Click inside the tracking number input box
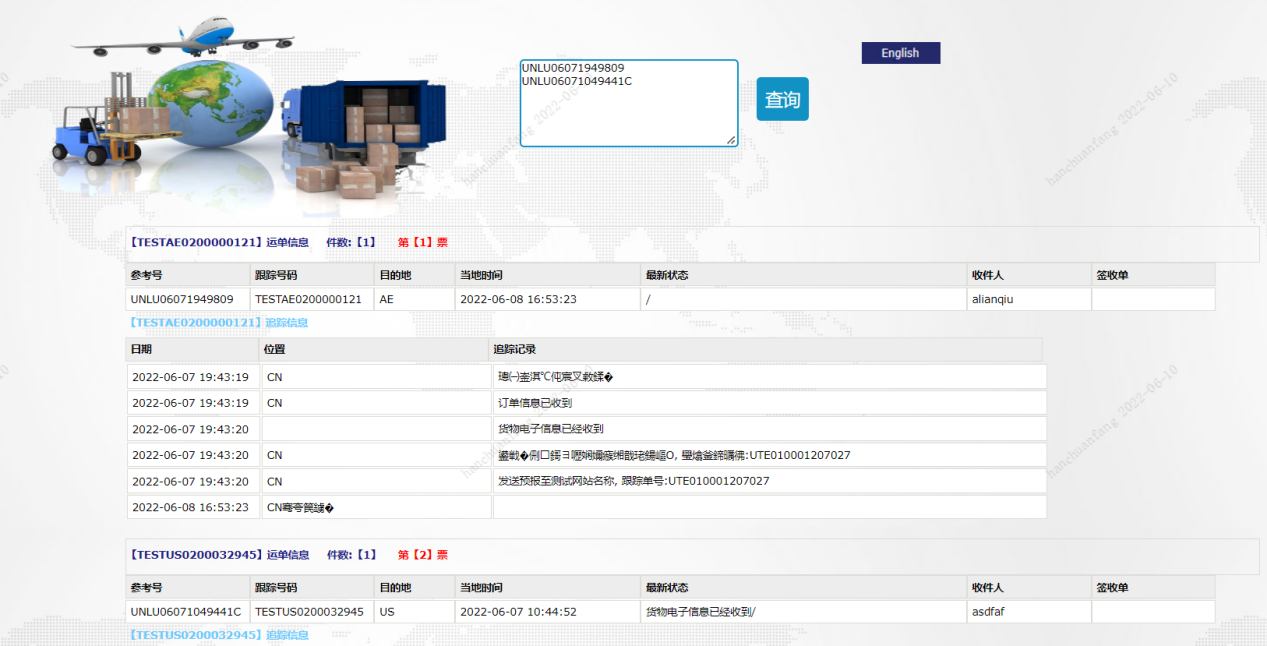Image resolution: width=1267 pixels, height=646 pixels. click(x=628, y=100)
